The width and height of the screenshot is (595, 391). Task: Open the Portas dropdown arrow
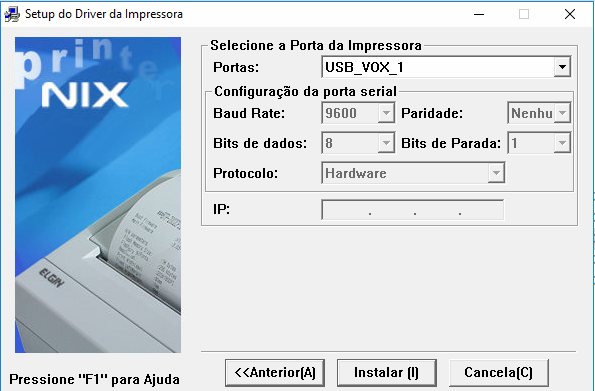pos(562,67)
